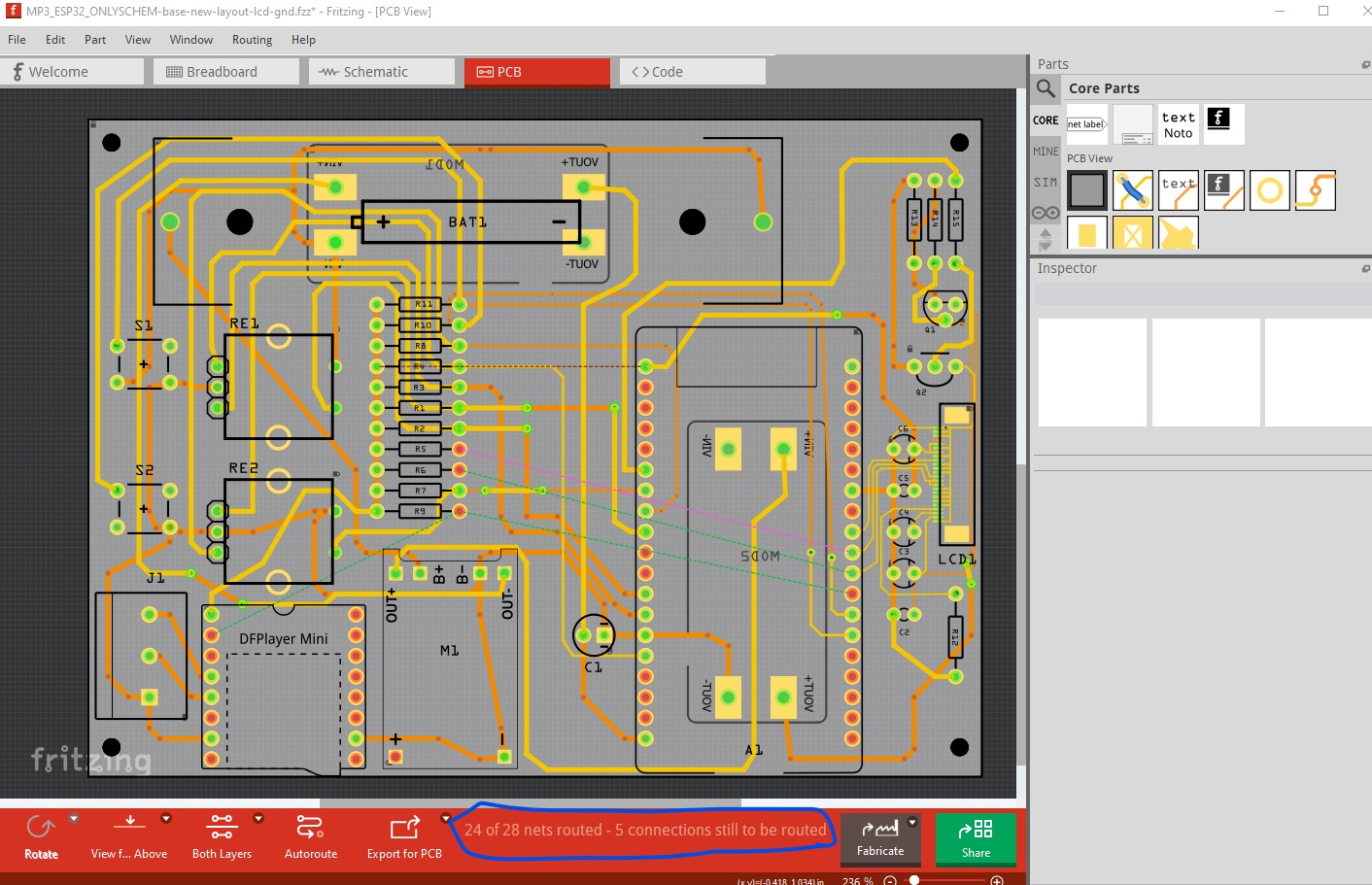Click the green Share button
Image resolution: width=1372 pixels, height=885 pixels.
976,838
